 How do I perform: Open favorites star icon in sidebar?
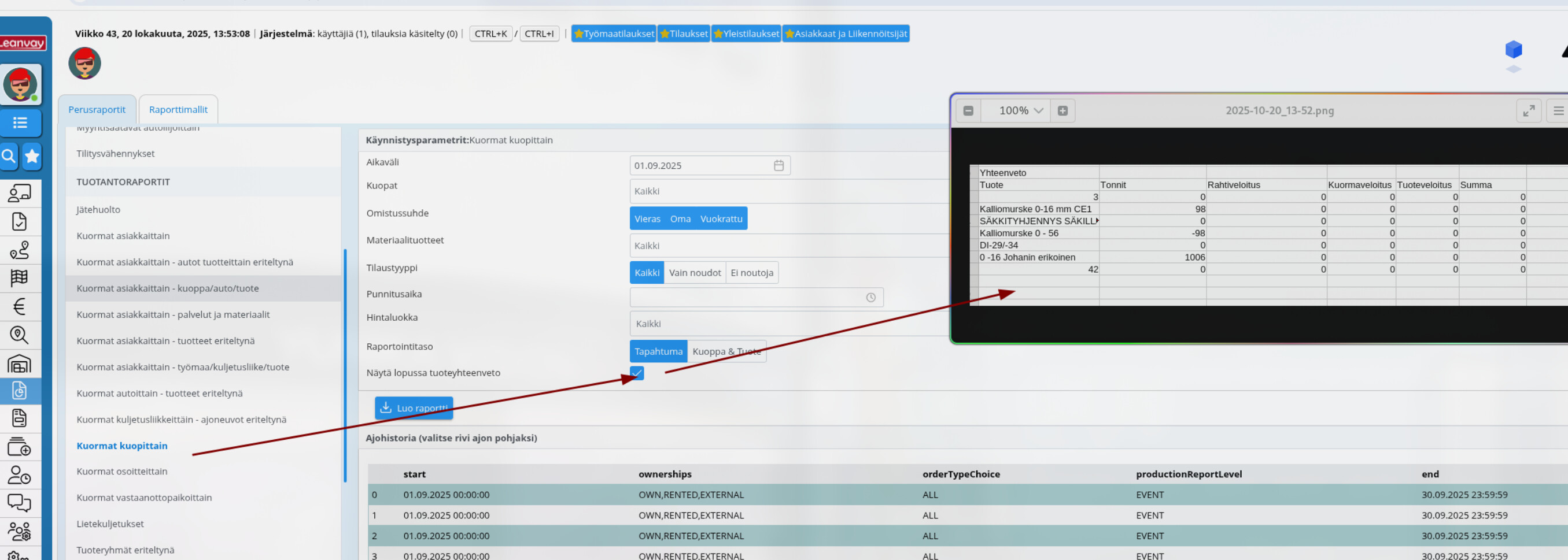(32, 157)
